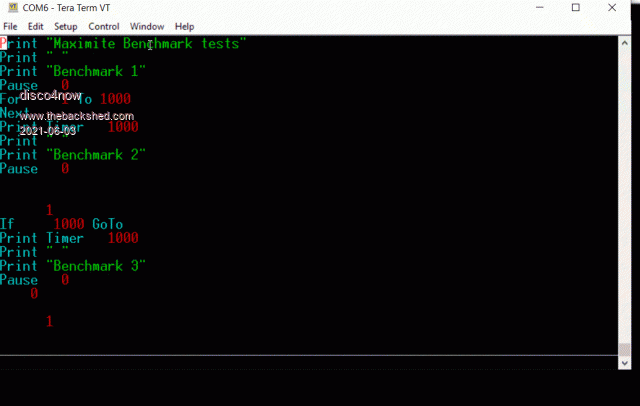Open the Edit menu

(36, 27)
